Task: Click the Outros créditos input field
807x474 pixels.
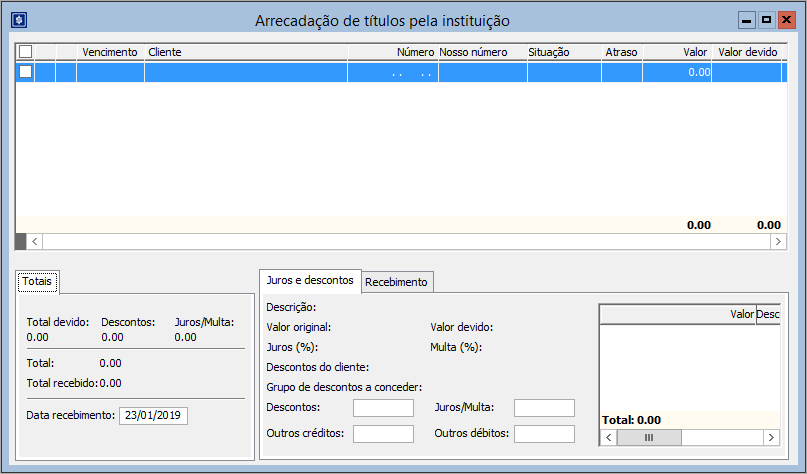Action: tap(383, 434)
